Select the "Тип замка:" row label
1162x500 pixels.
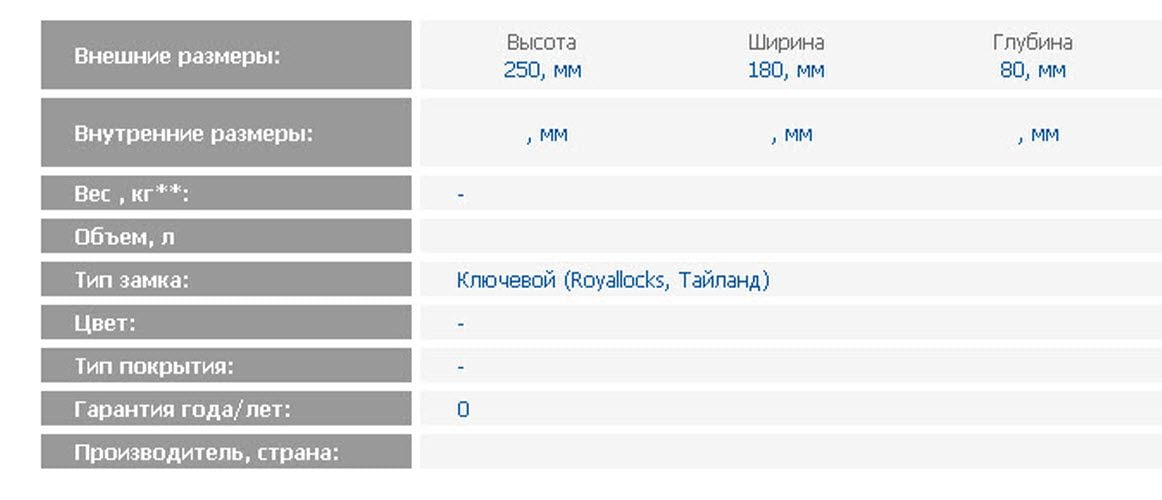(131, 281)
